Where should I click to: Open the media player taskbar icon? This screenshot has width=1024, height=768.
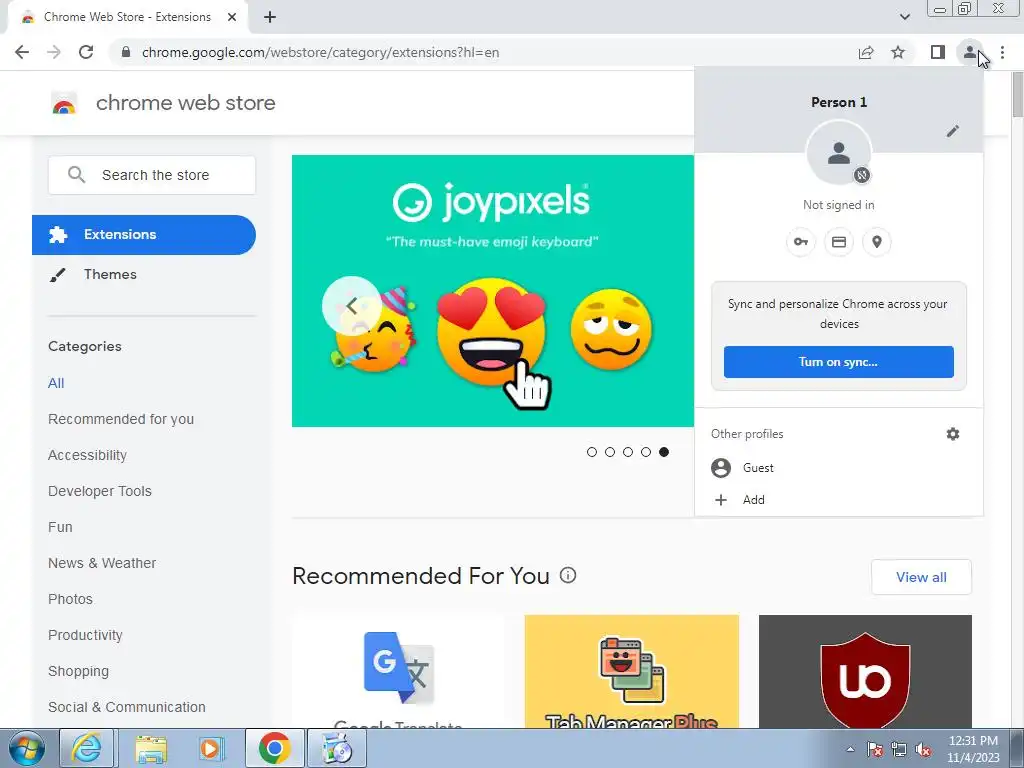211,748
